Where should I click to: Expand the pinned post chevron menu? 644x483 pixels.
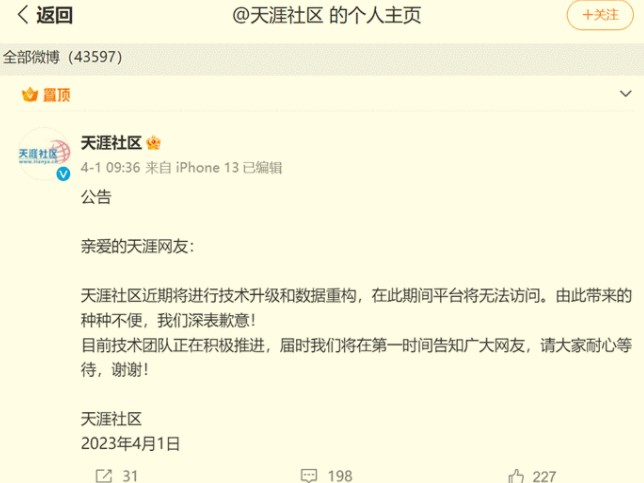point(625,94)
